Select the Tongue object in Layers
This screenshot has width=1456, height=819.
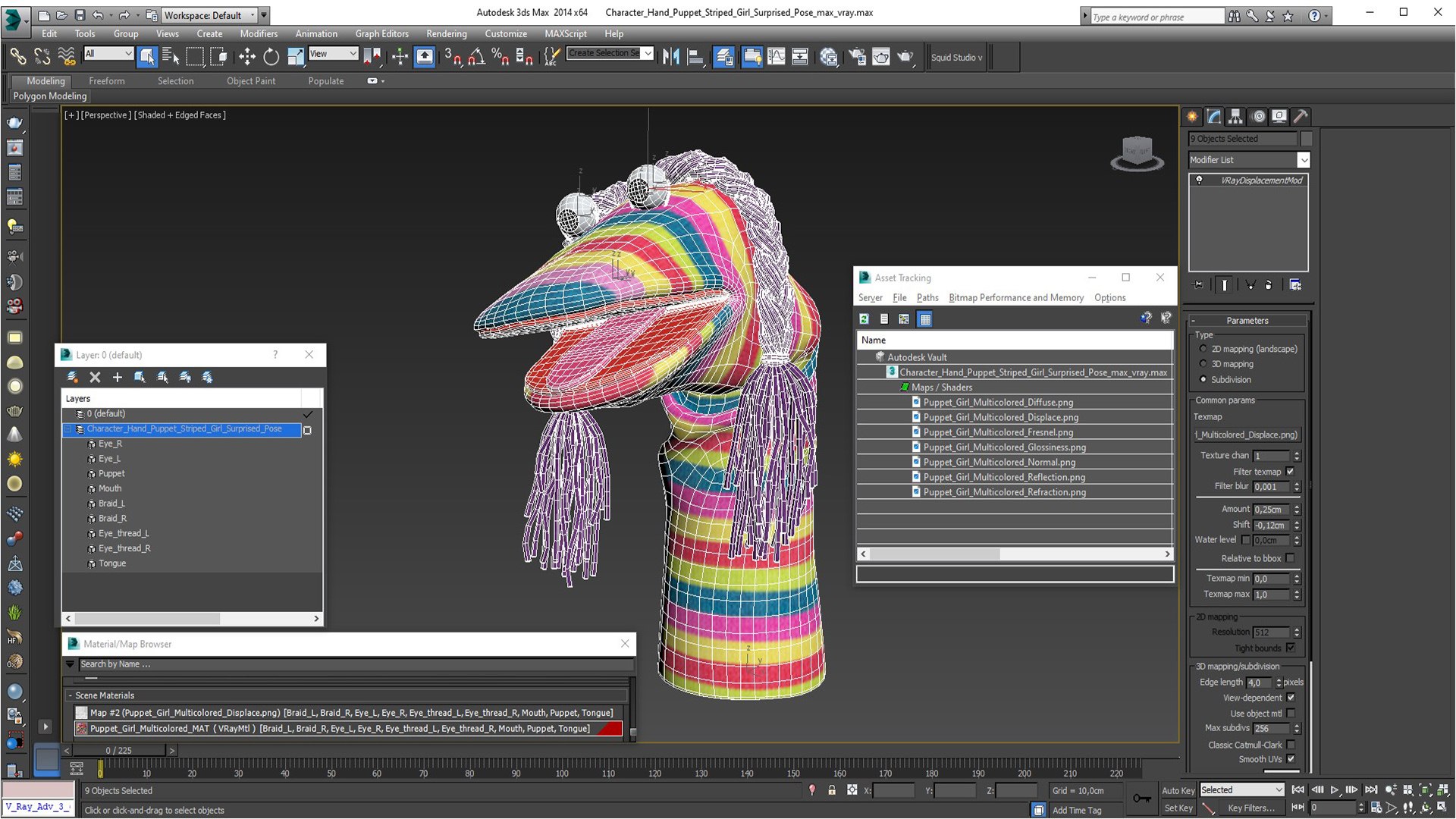pyautogui.click(x=112, y=563)
